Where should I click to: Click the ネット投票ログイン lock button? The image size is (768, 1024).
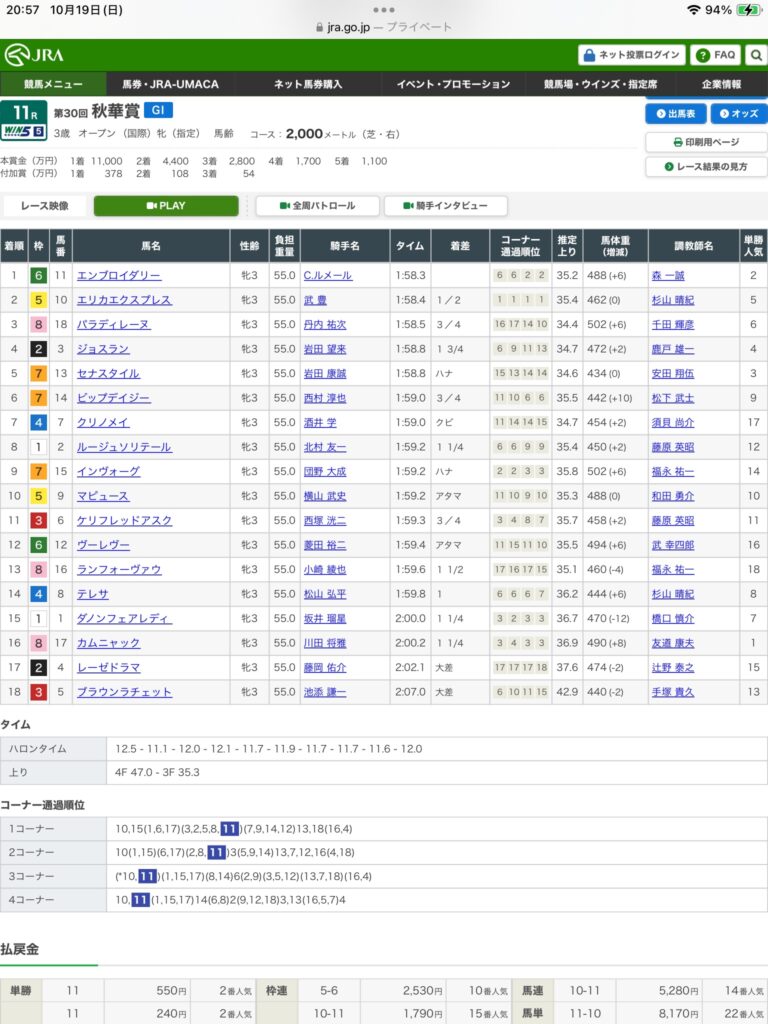(x=632, y=55)
